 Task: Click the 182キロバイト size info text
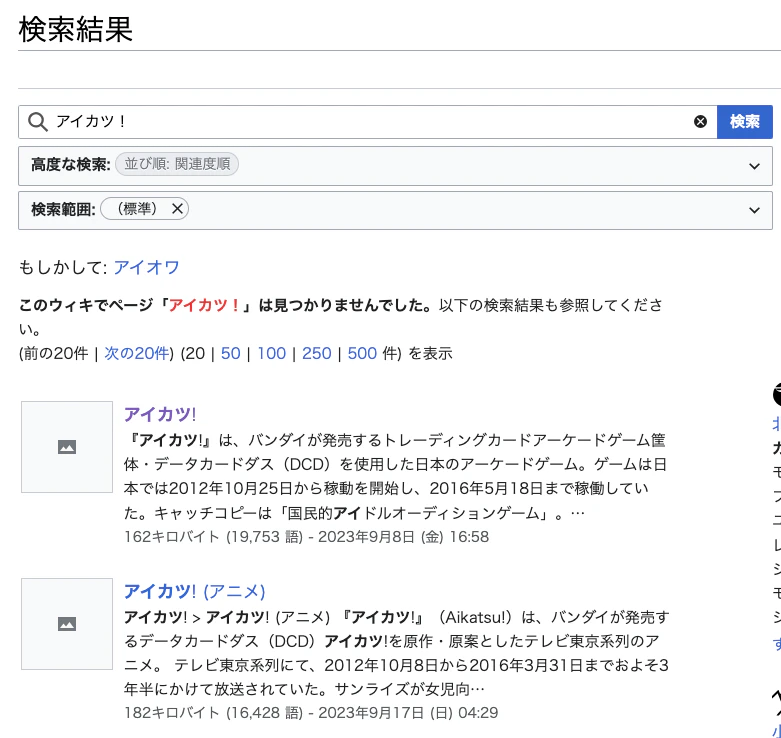[311, 713]
